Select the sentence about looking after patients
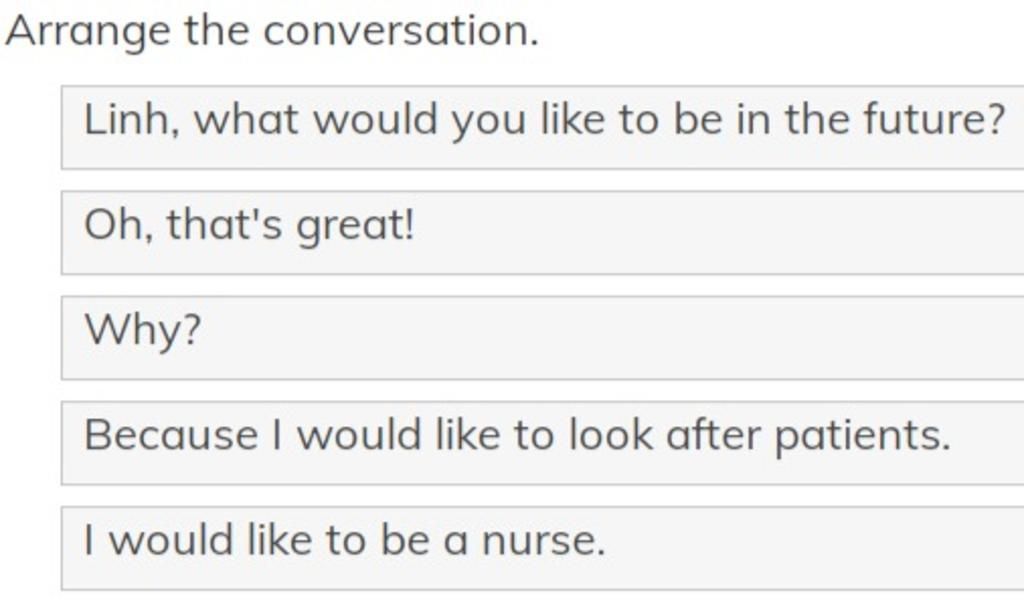Image resolution: width=1024 pixels, height=607 pixels. [543, 443]
